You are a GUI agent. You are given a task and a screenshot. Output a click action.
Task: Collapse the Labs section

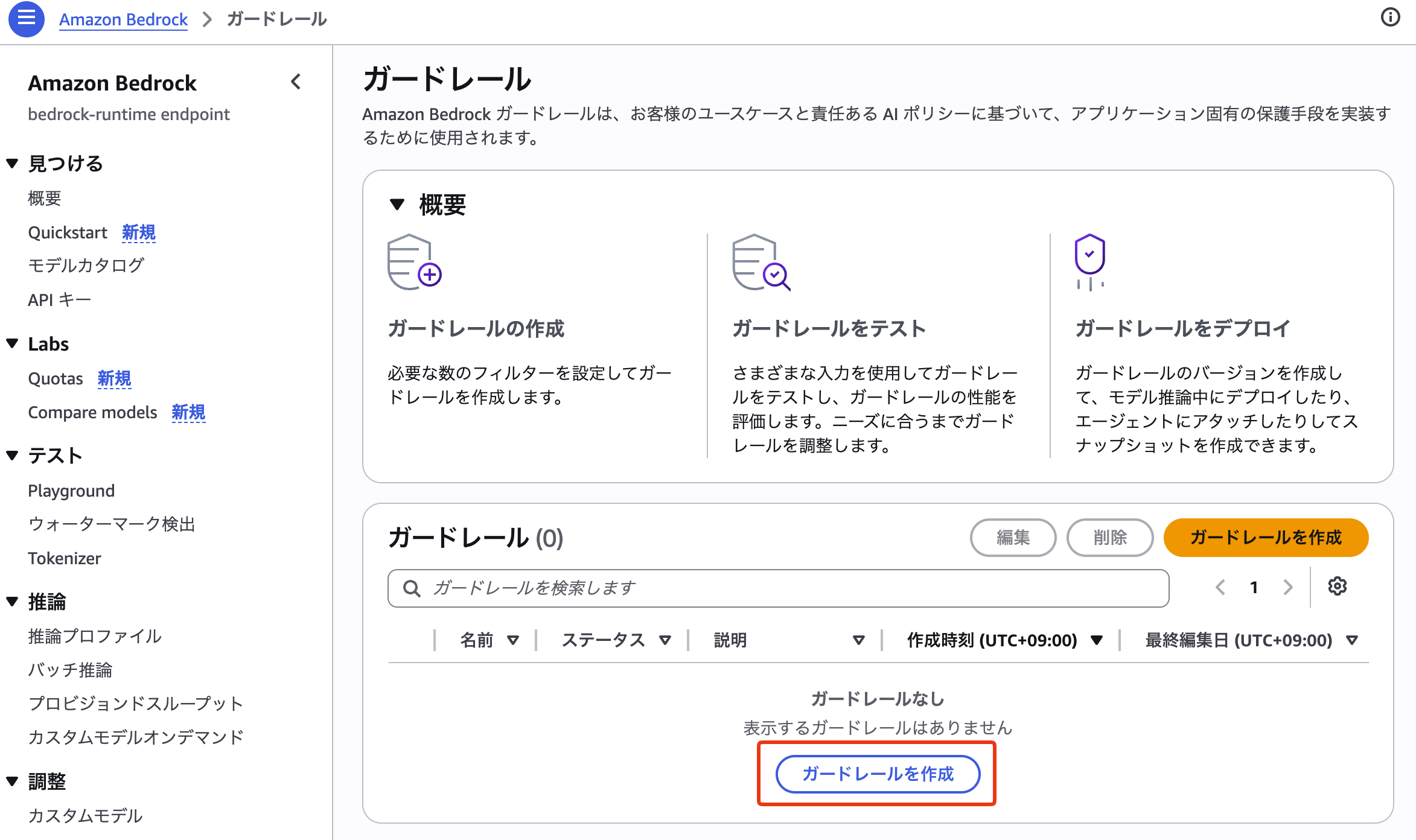(12, 343)
